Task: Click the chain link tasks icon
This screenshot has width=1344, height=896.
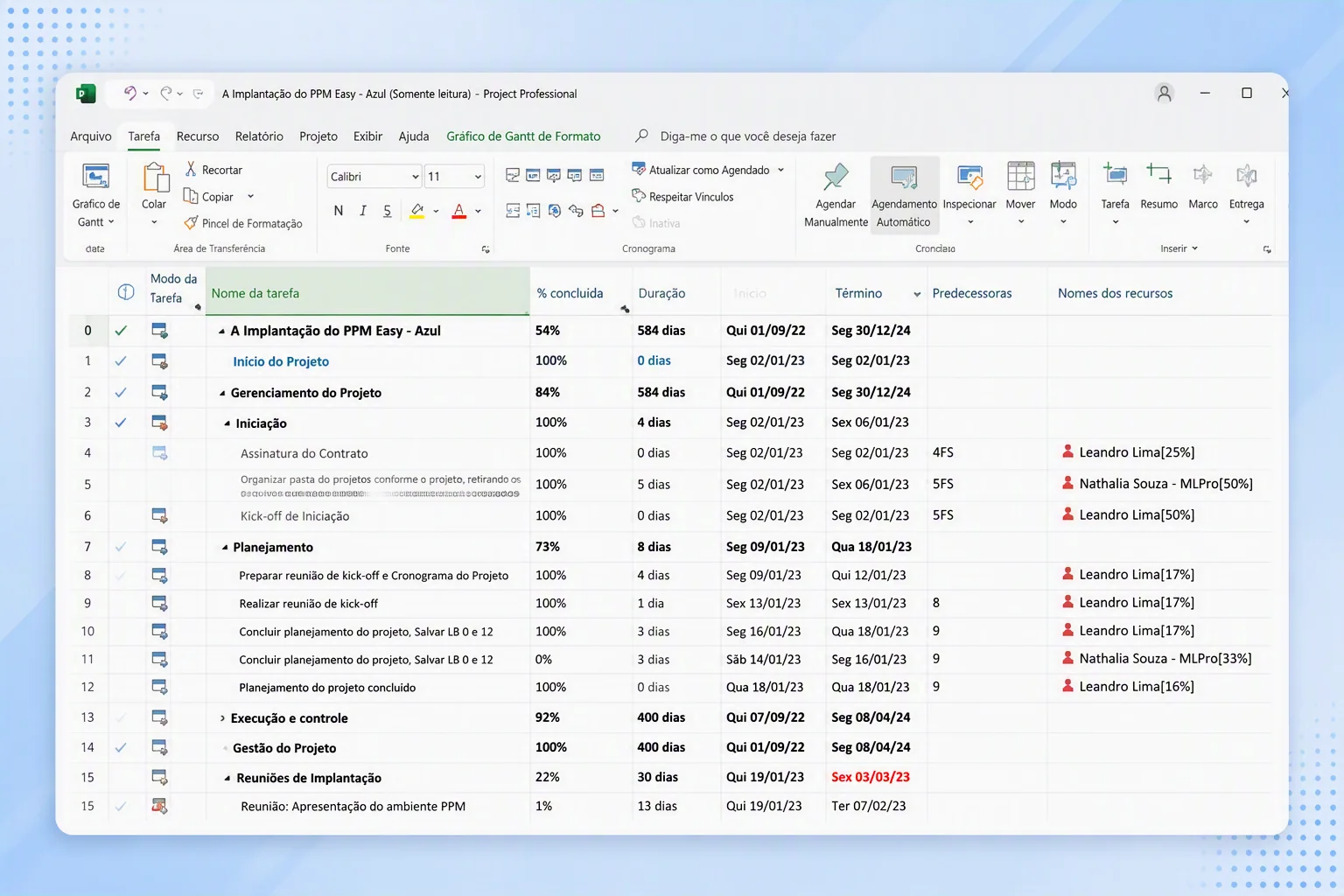Action: click(576, 211)
